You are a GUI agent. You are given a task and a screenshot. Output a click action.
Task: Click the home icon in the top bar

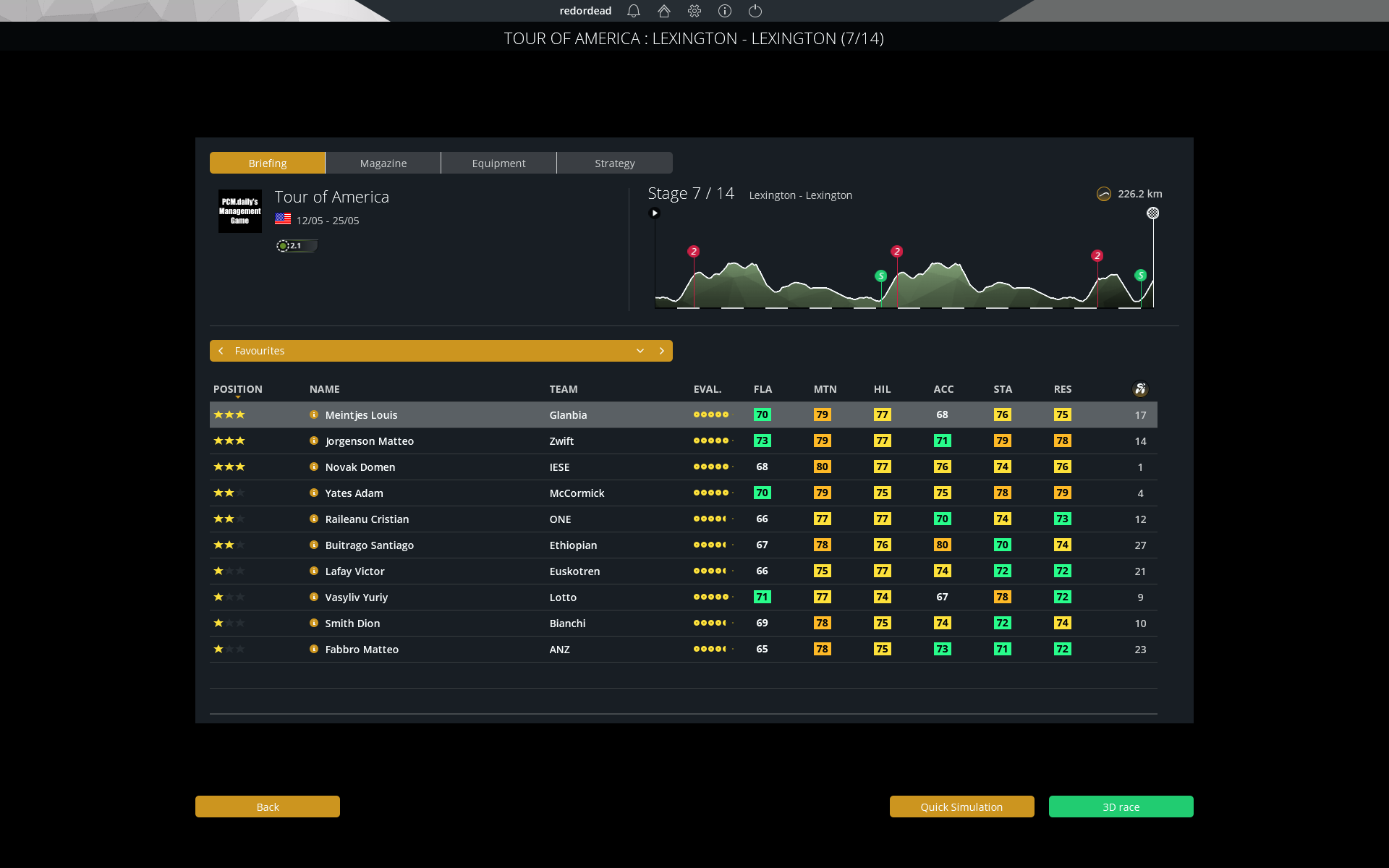663,11
